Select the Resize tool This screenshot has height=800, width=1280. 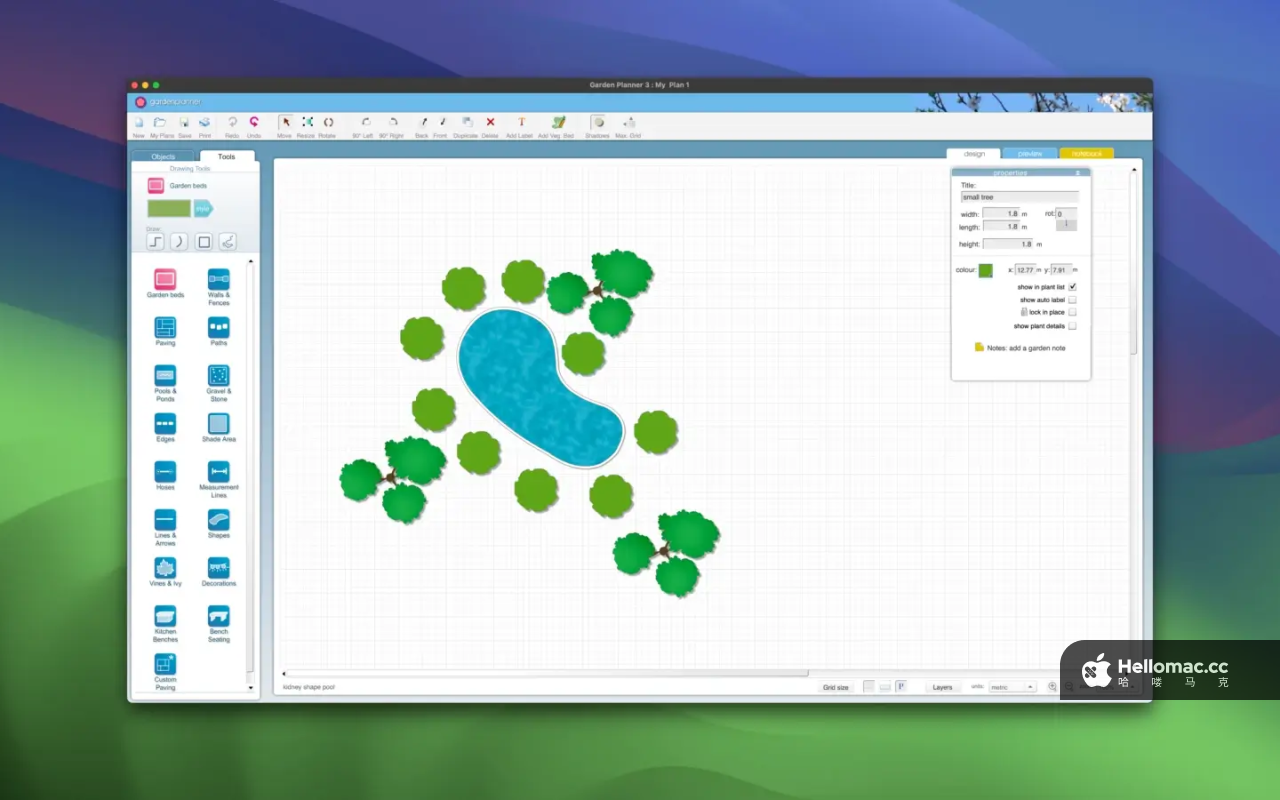click(307, 123)
